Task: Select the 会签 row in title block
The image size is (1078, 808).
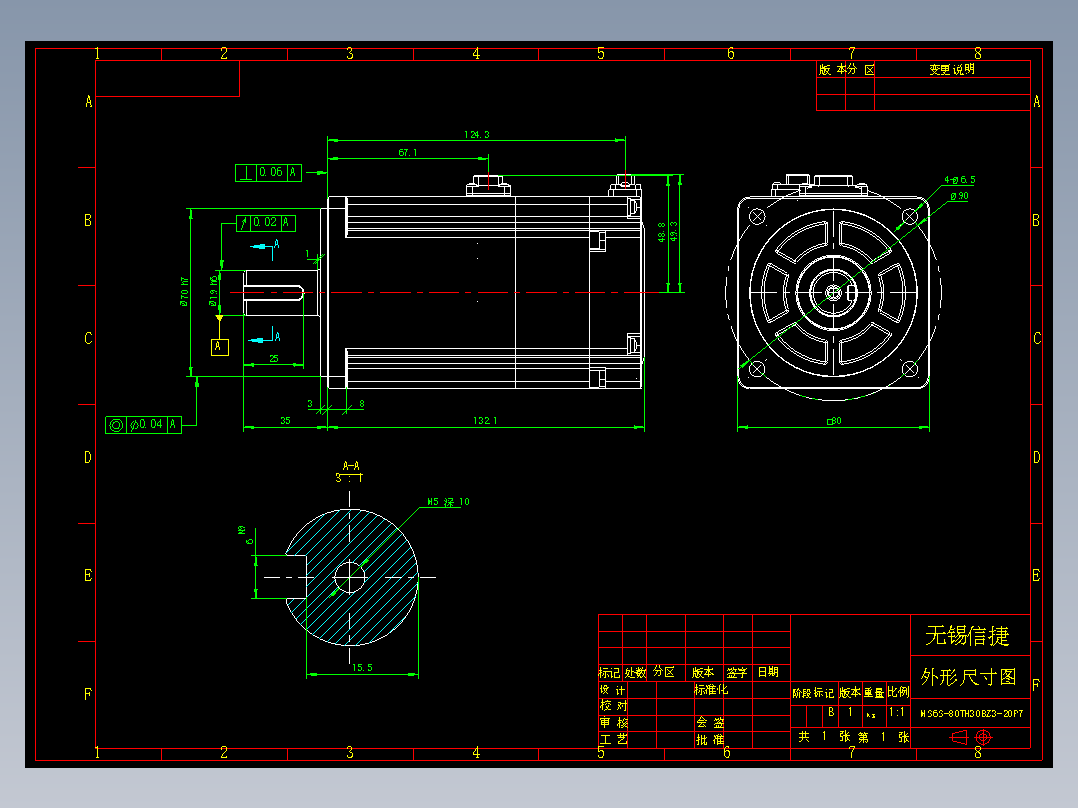Action: click(713, 723)
